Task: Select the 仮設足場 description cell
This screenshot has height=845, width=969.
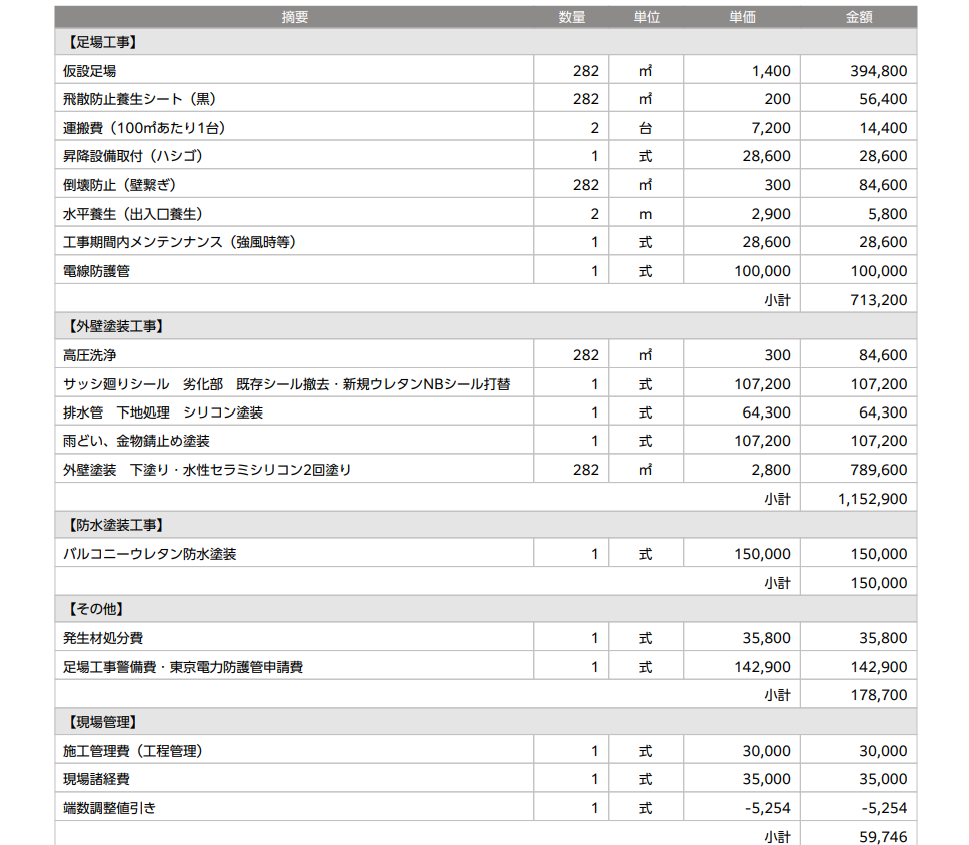Action: click(x=90, y=71)
